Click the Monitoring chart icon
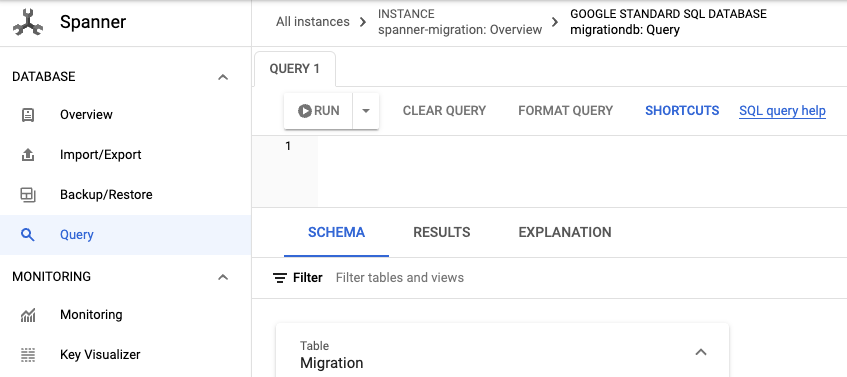Screen dimensions: 847x377 (28, 314)
